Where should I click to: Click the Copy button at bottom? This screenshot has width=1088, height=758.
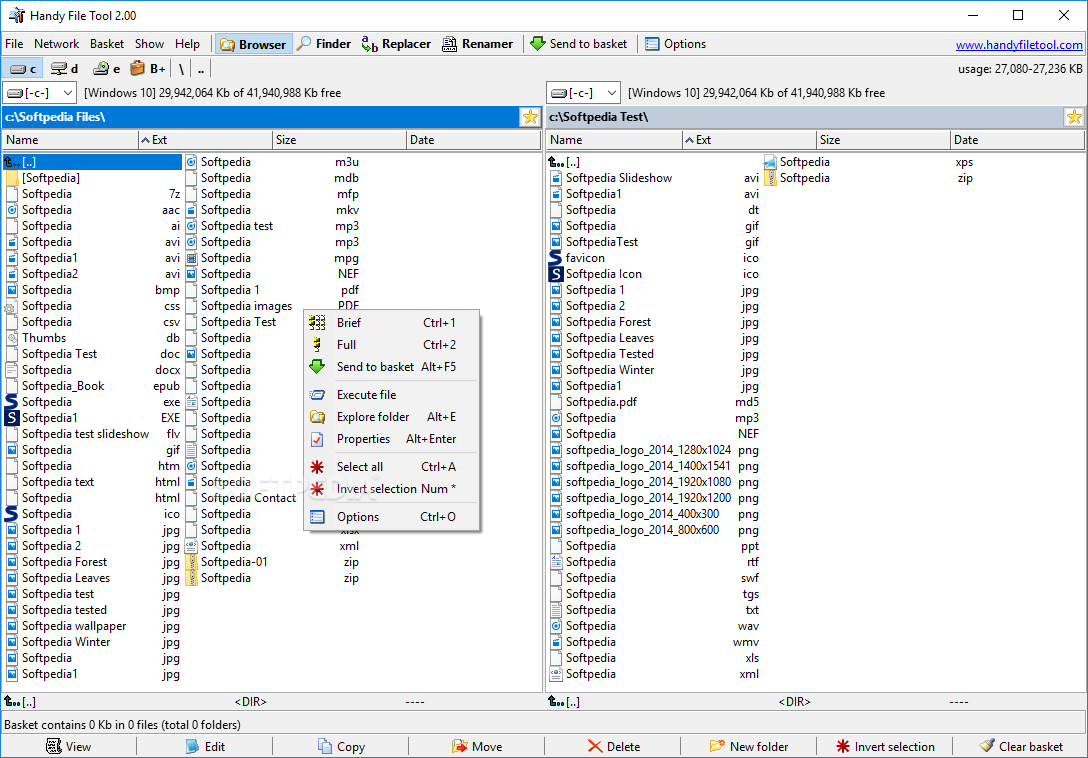coord(341,747)
